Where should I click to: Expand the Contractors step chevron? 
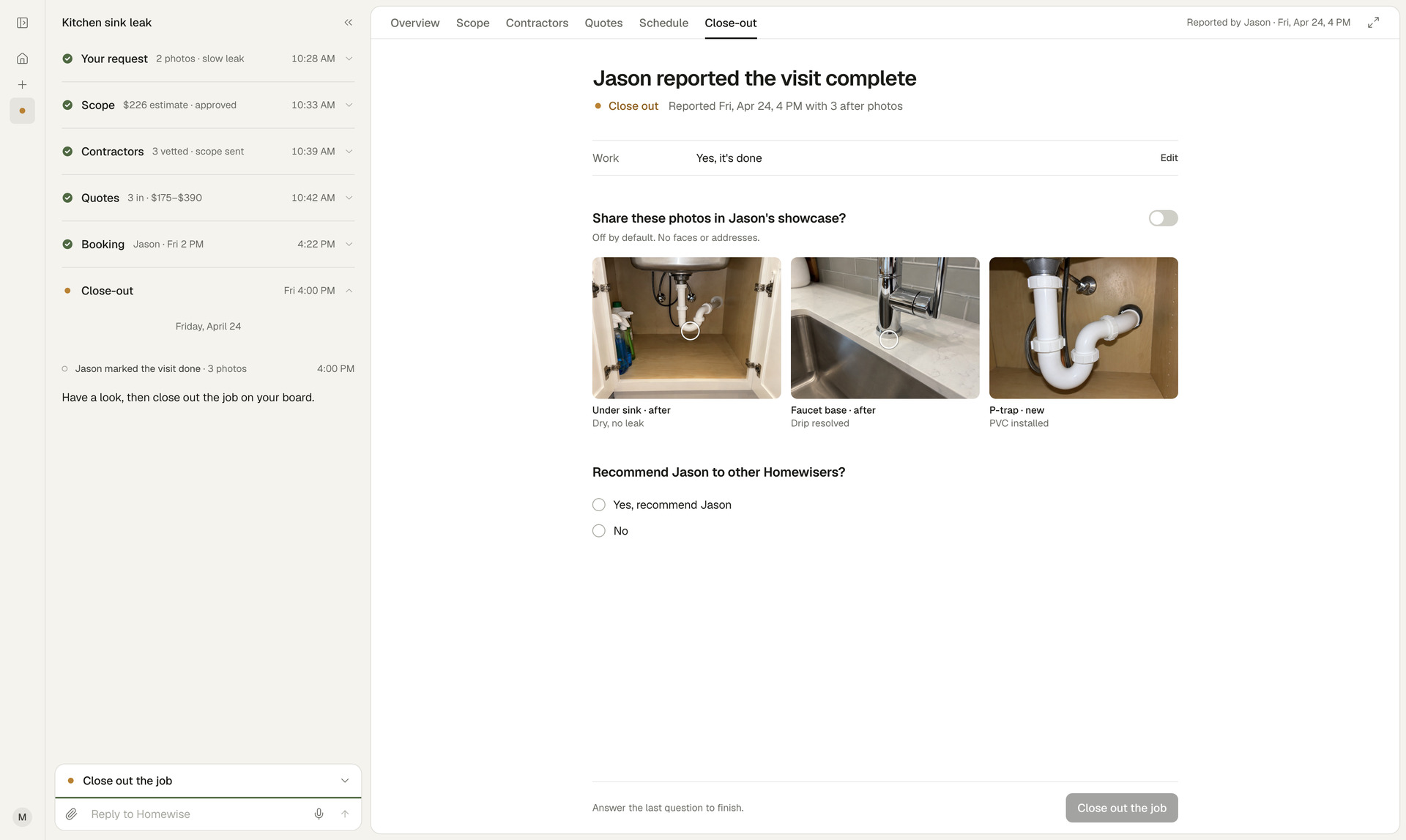click(349, 152)
